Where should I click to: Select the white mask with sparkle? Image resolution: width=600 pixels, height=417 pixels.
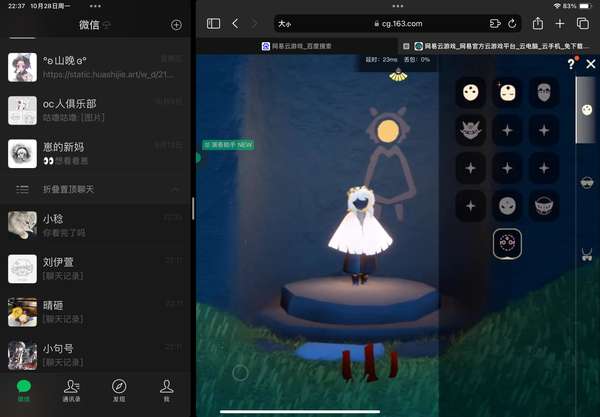pos(507,92)
